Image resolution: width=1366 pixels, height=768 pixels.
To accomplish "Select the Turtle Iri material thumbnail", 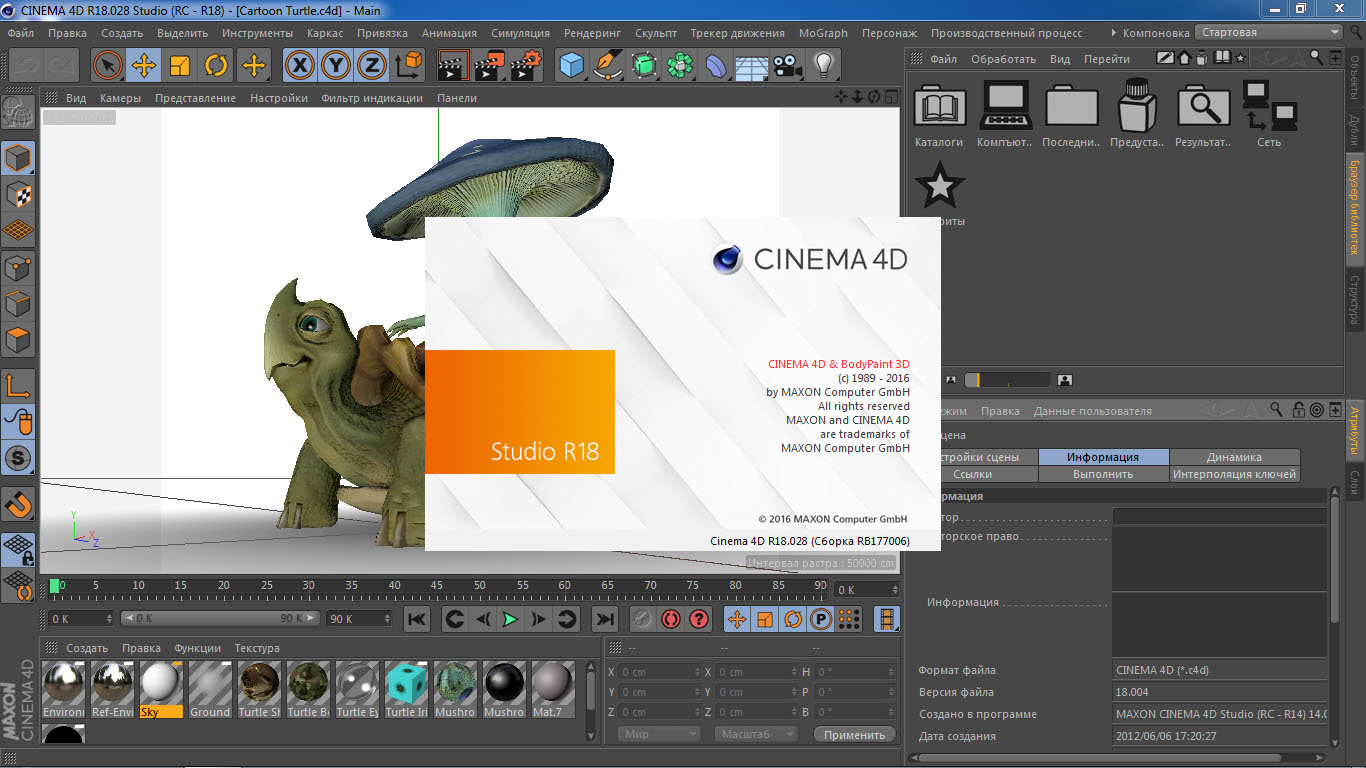I will pyautogui.click(x=406, y=689).
